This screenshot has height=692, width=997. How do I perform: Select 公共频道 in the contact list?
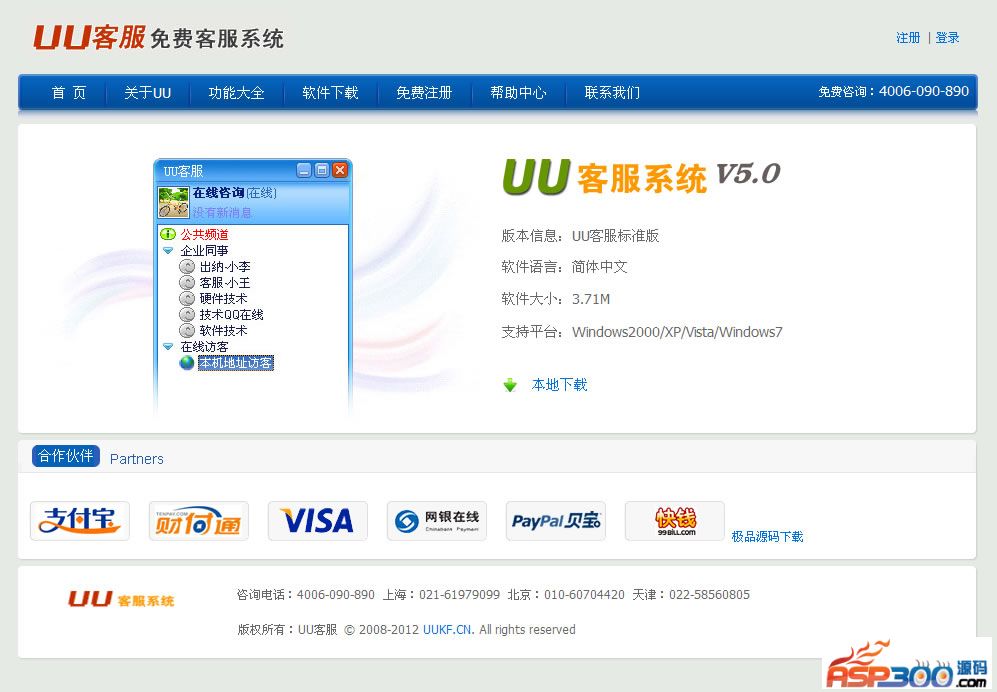(204, 234)
